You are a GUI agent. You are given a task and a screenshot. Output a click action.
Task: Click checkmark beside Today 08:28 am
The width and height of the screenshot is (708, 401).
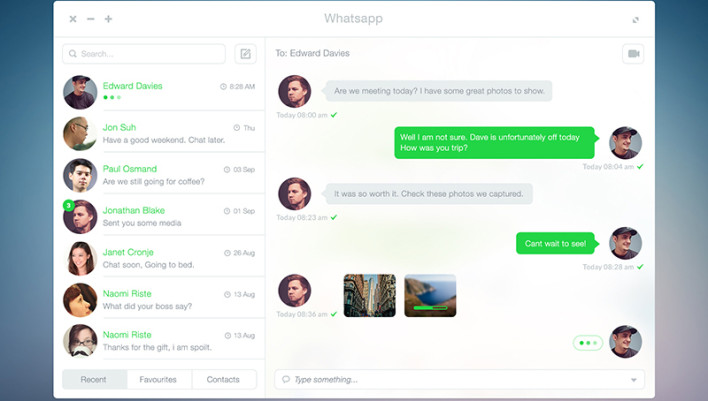640,267
